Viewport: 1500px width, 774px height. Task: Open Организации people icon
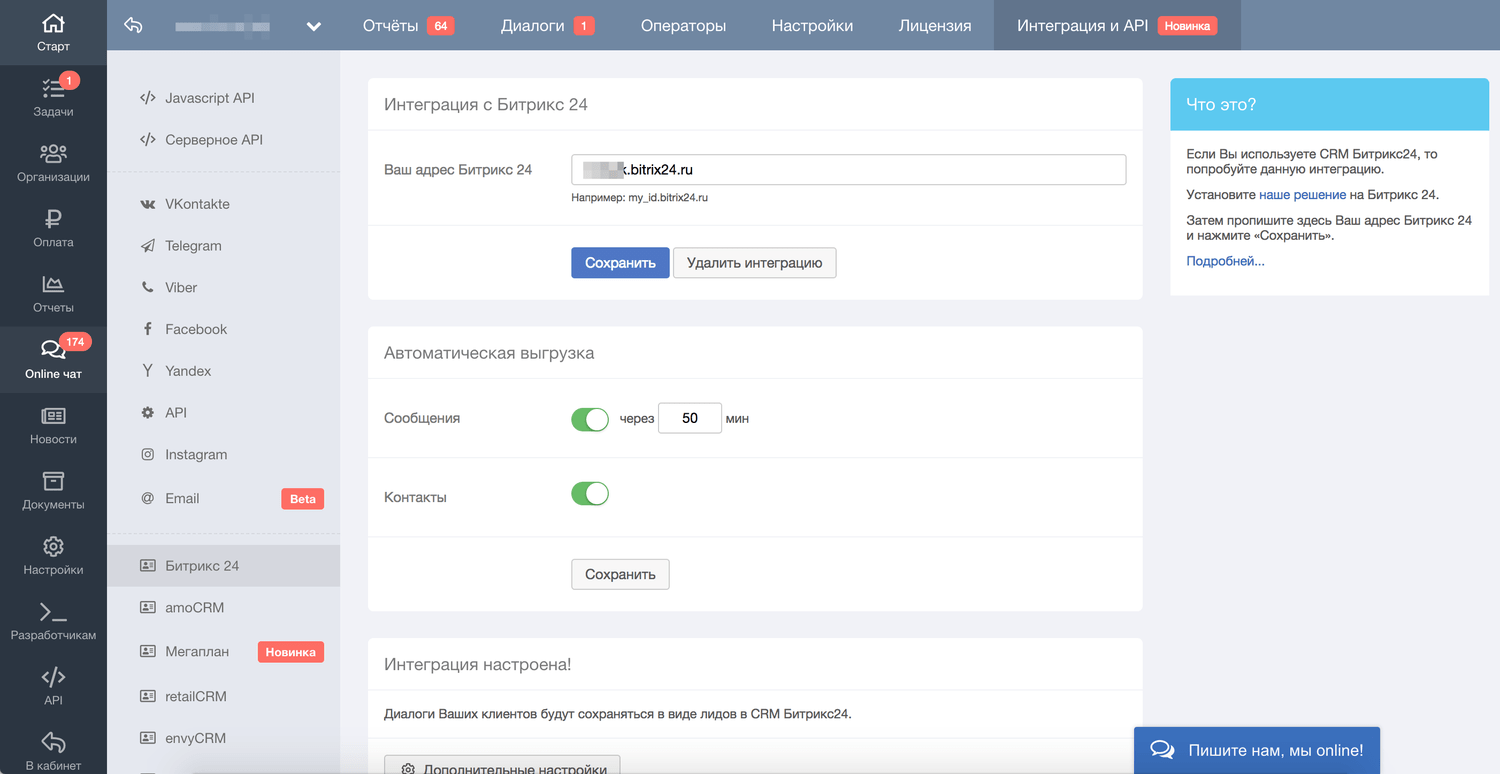click(53, 153)
